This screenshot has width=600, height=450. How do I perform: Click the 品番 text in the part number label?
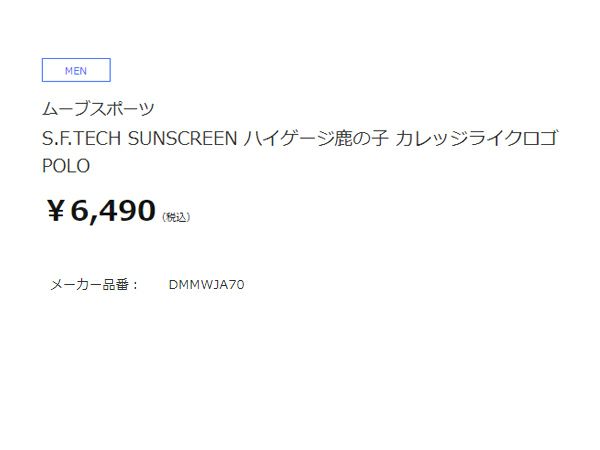pos(117,285)
